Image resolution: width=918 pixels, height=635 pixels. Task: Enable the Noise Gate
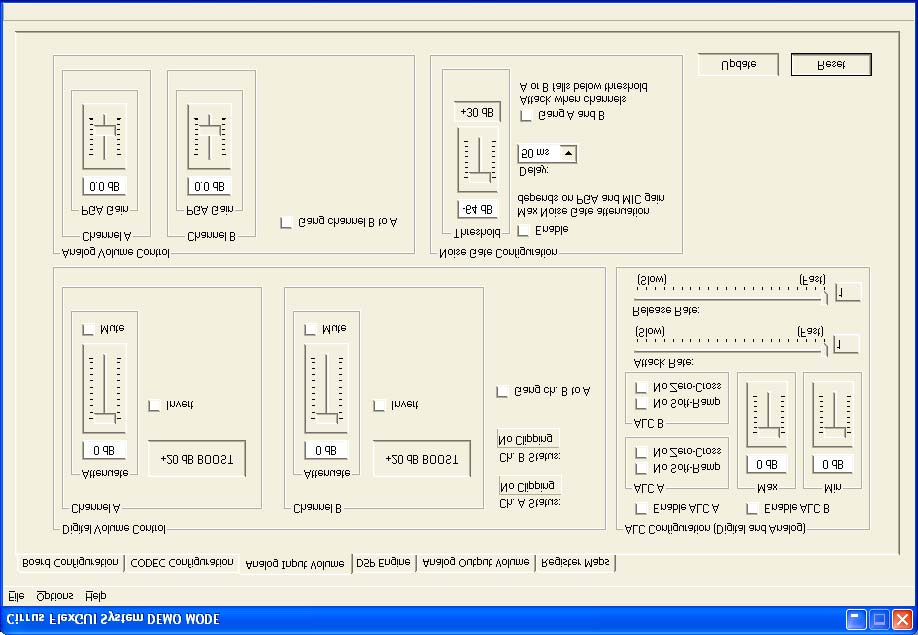click(x=525, y=228)
